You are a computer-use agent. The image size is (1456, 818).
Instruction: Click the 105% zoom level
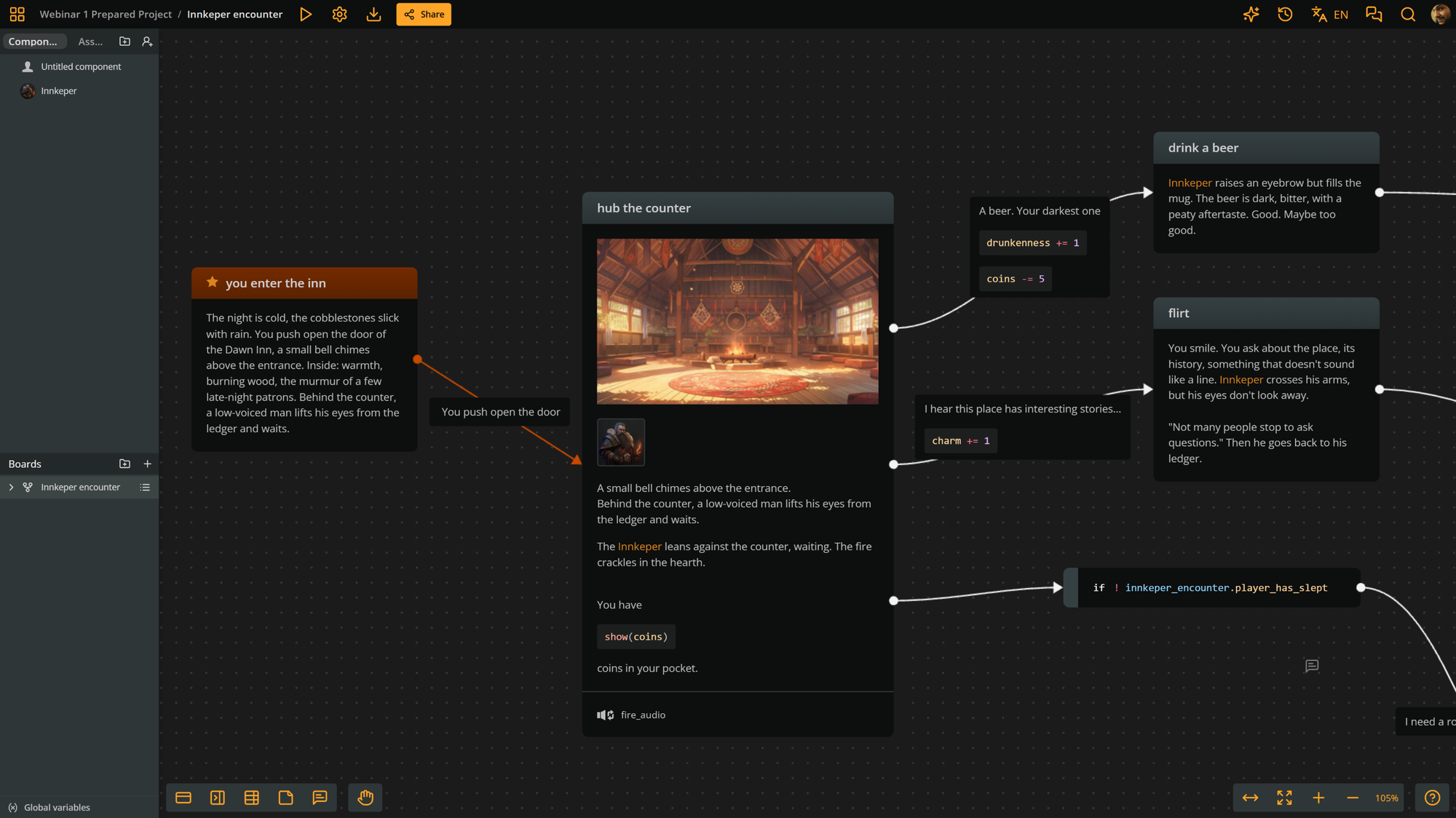[1386, 798]
